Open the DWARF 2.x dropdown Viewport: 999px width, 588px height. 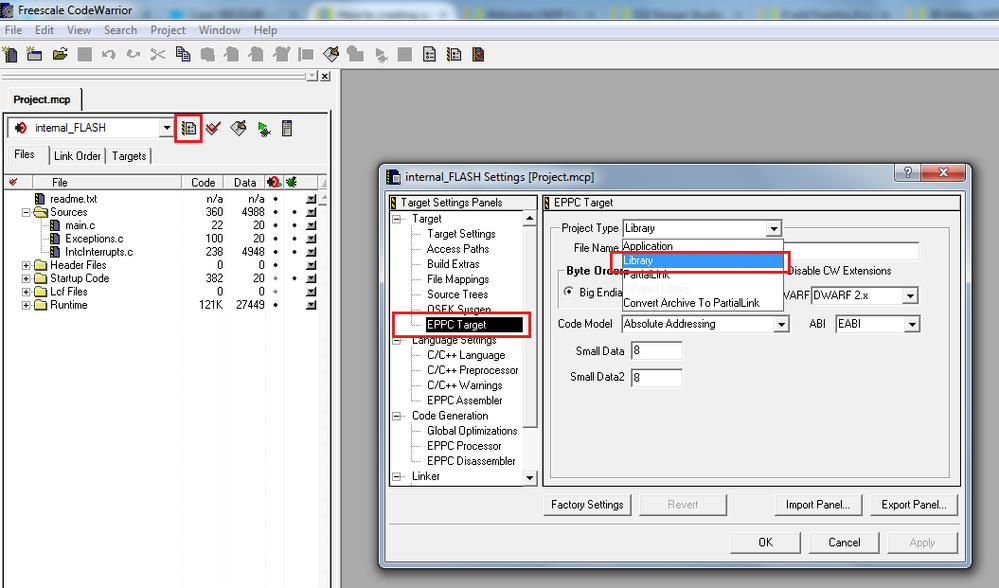pyautogui.click(x=910, y=296)
